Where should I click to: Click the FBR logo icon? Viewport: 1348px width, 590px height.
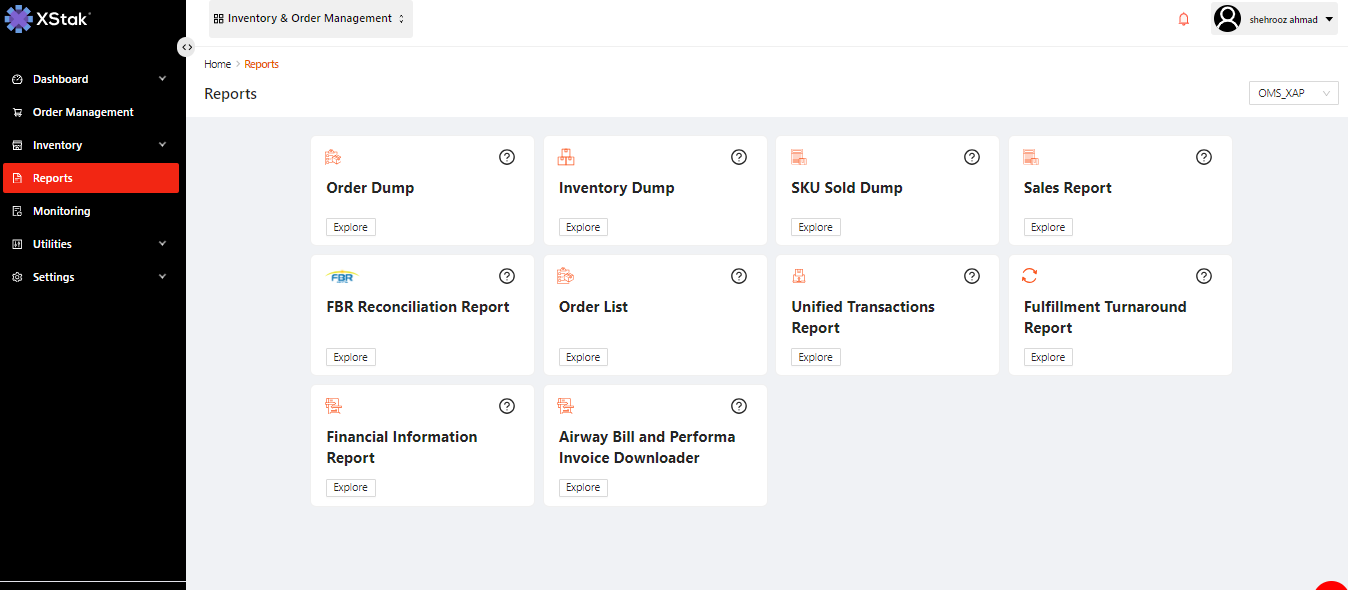click(x=342, y=276)
